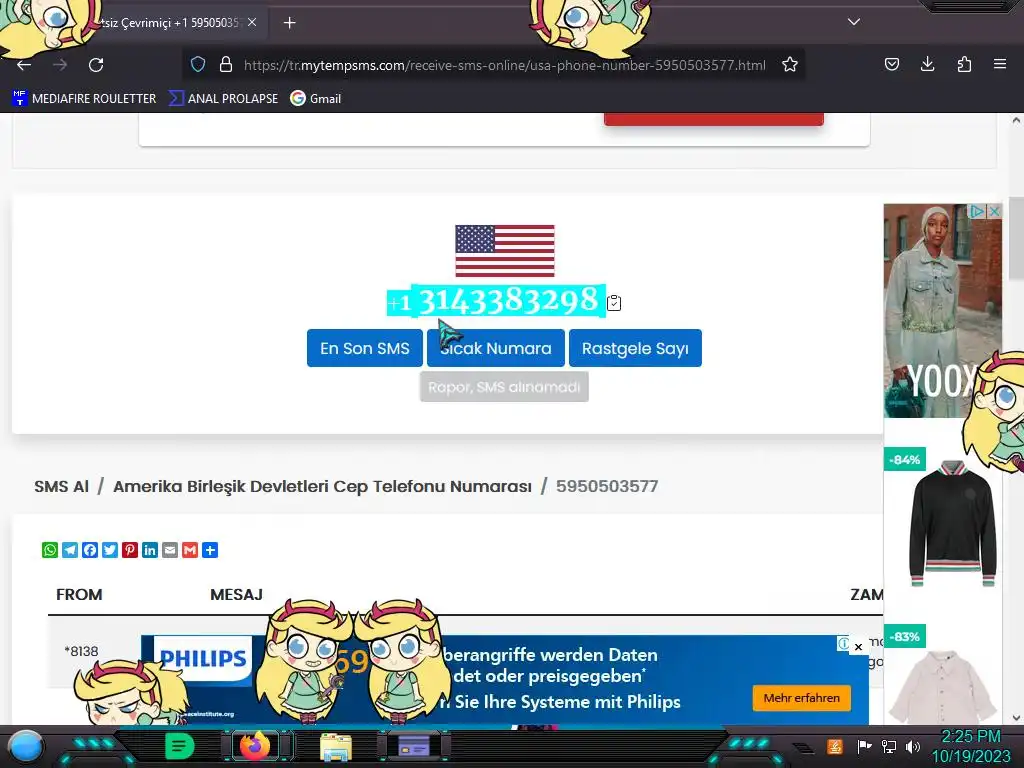Share via the LinkedIn icon
This screenshot has width=1024, height=768.
pos(150,550)
